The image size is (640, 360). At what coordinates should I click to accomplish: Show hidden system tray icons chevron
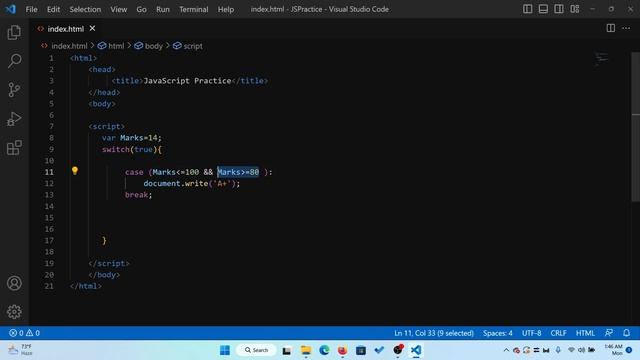pyautogui.click(x=506, y=350)
